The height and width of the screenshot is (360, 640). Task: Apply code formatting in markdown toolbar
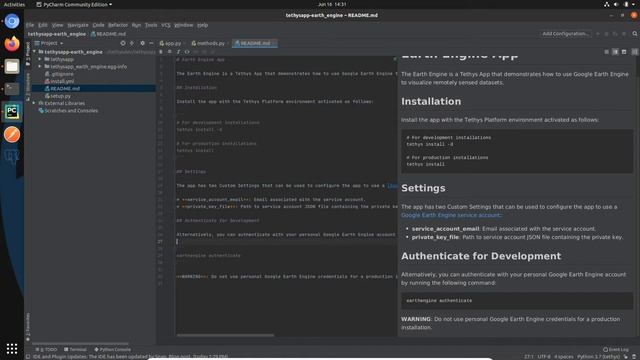click(187, 52)
